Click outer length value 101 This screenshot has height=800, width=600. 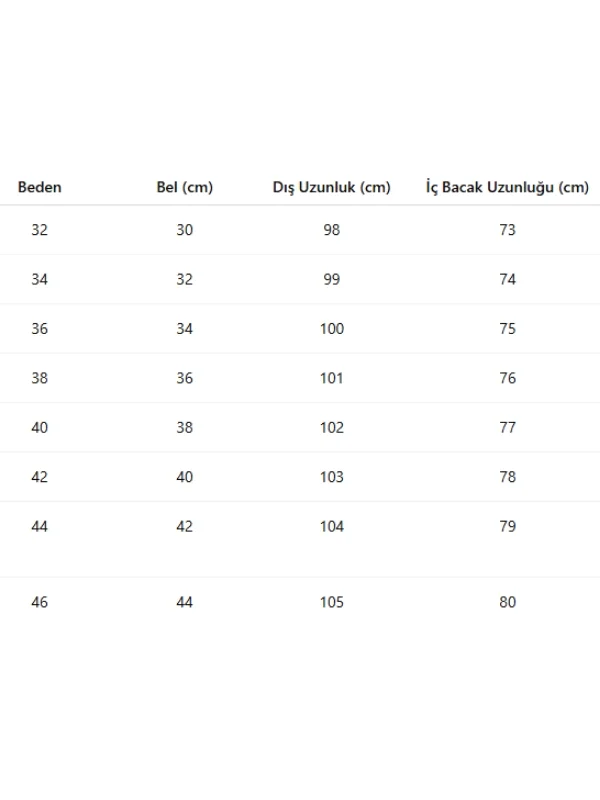(x=332, y=378)
